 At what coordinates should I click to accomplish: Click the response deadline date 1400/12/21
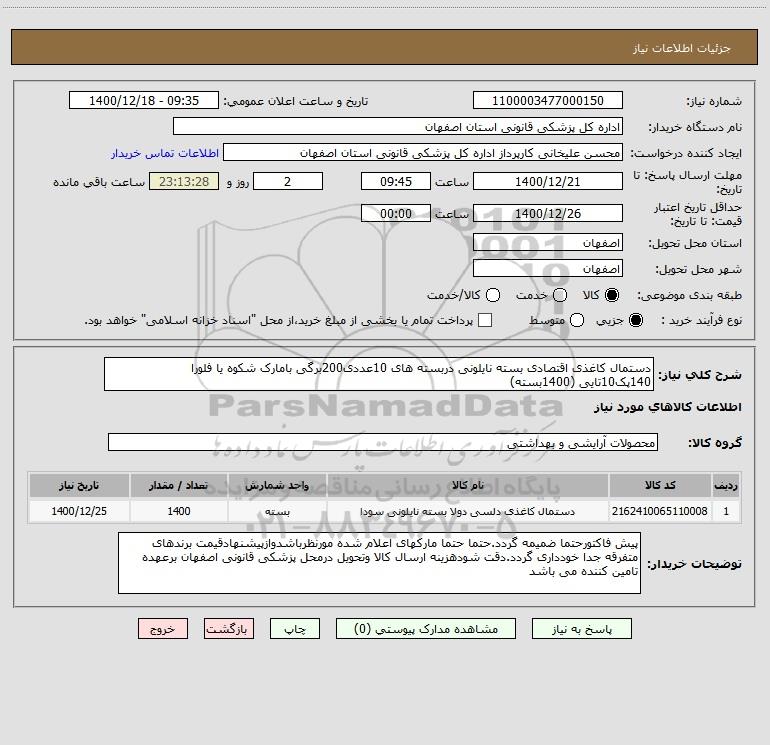point(548,181)
